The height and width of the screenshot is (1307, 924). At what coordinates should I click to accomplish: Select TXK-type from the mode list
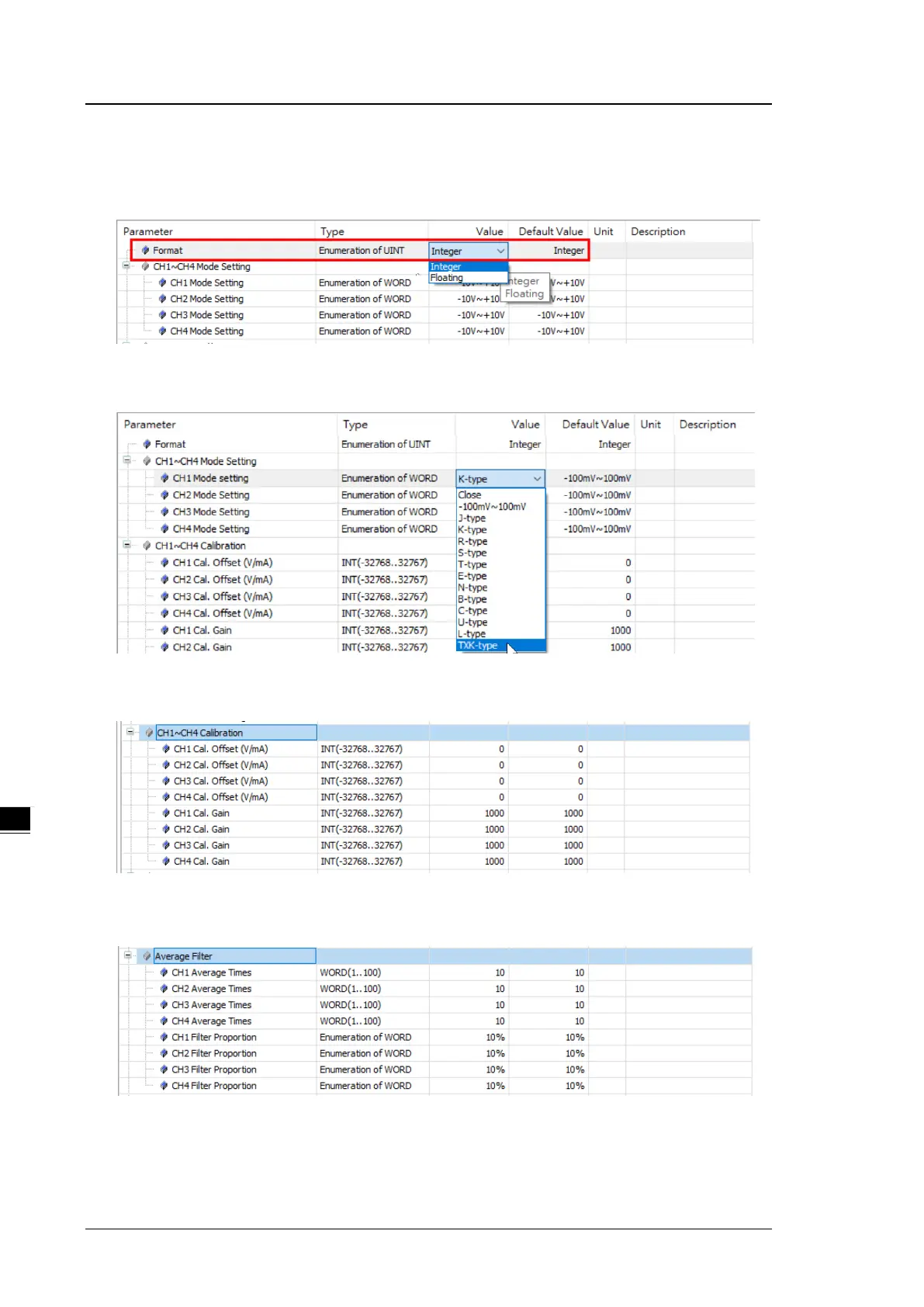point(500,646)
